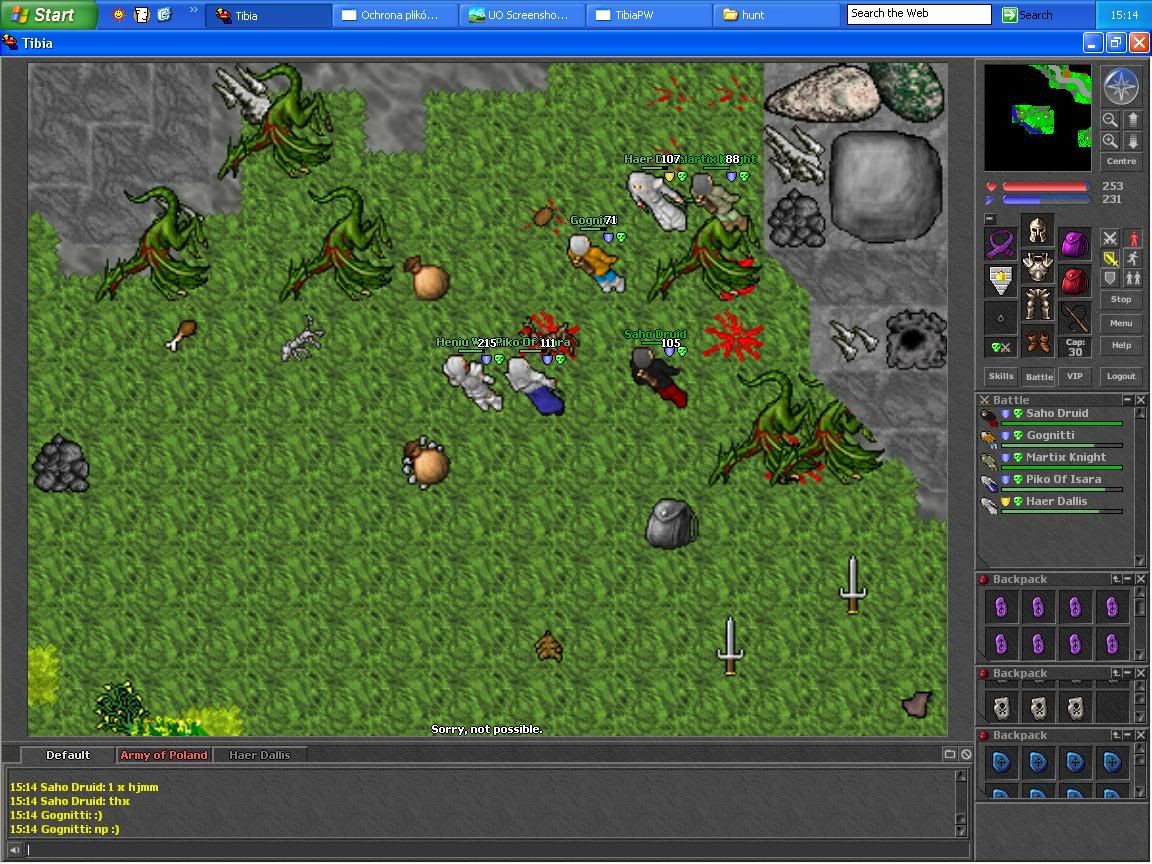1152x864 pixels.
Task: Select Gognitti in the Battle list
Action: 1051,438
